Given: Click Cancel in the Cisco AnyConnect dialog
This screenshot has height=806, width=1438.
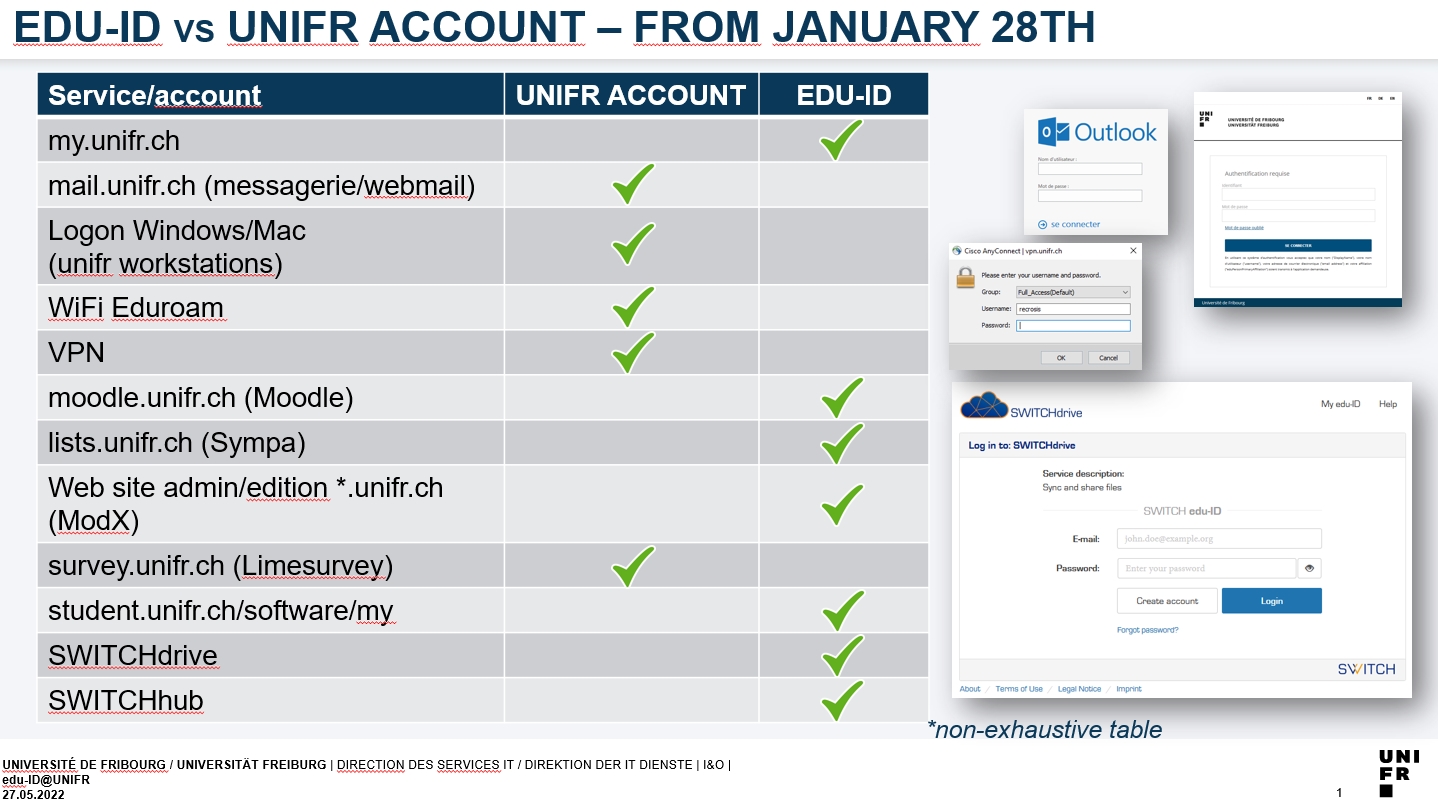Looking at the screenshot, I should (x=1109, y=357).
